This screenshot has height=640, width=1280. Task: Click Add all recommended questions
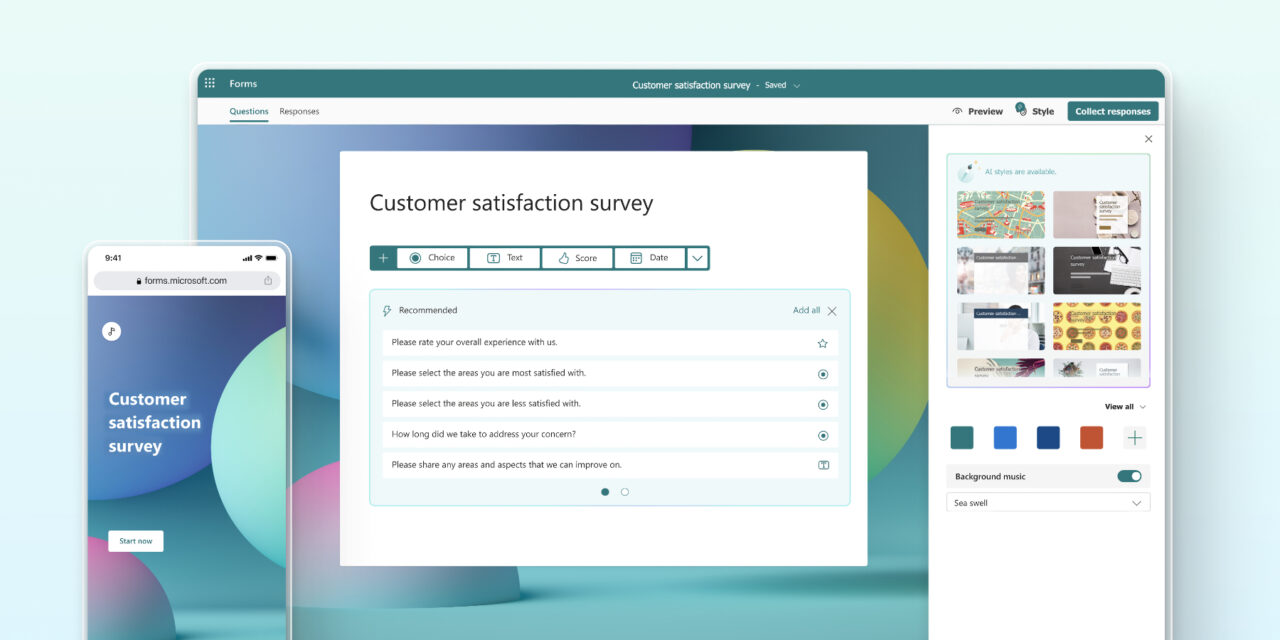[806, 311]
